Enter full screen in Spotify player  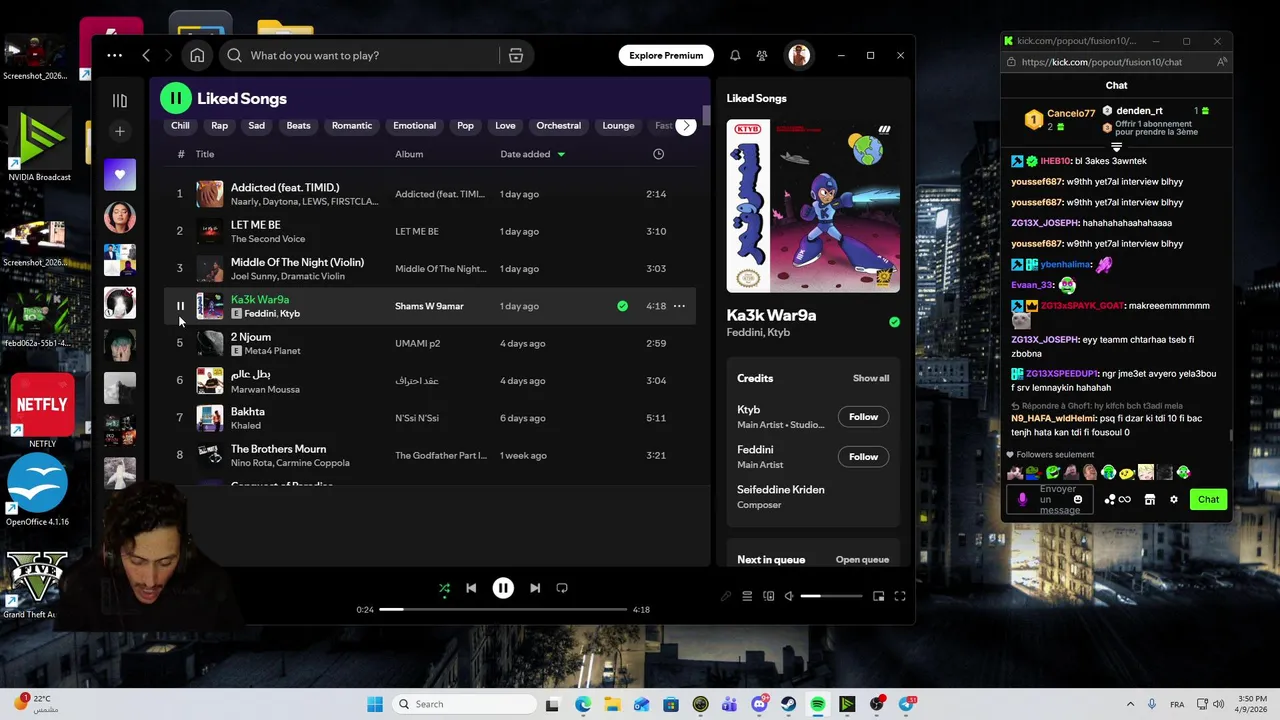point(900,596)
